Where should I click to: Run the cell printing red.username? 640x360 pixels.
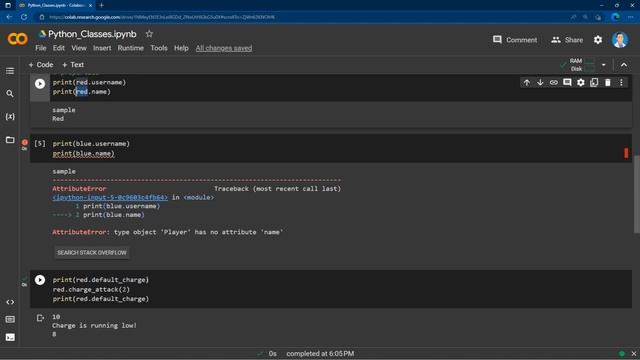click(40, 84)
